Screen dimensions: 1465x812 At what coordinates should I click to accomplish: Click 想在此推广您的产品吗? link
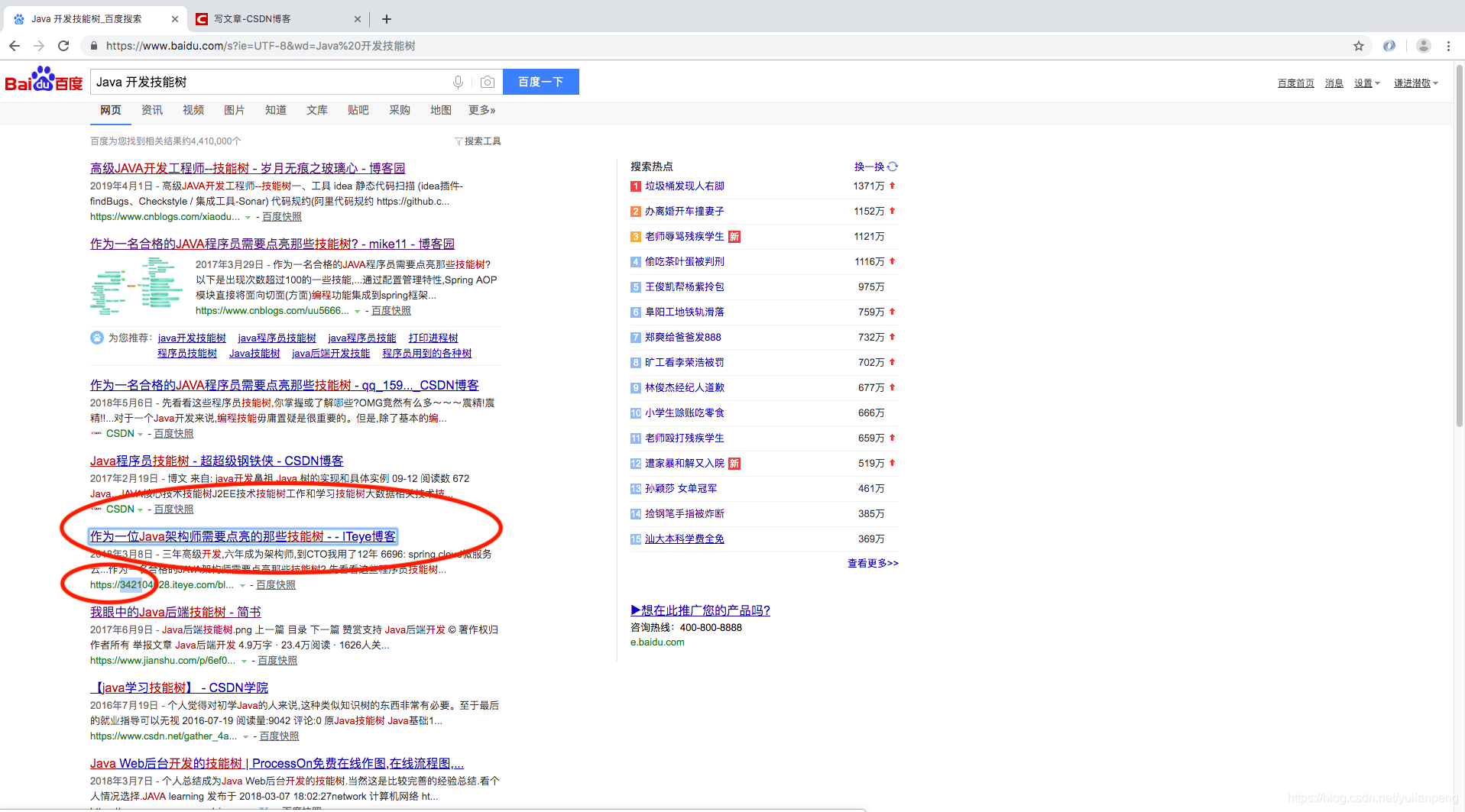(x=700, y=610)
